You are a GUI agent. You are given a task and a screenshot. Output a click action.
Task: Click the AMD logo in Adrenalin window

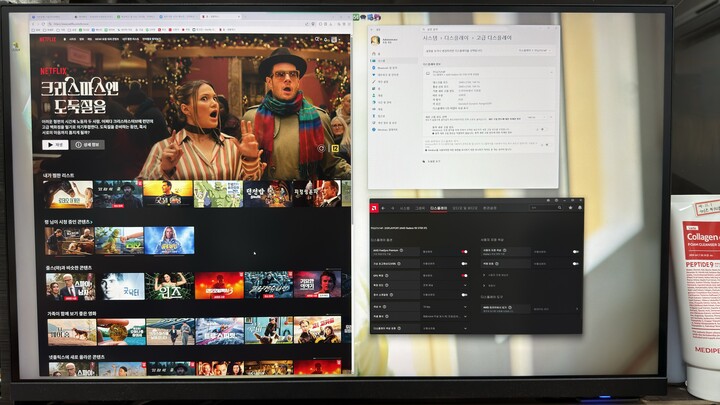click(x=375, y=208)
